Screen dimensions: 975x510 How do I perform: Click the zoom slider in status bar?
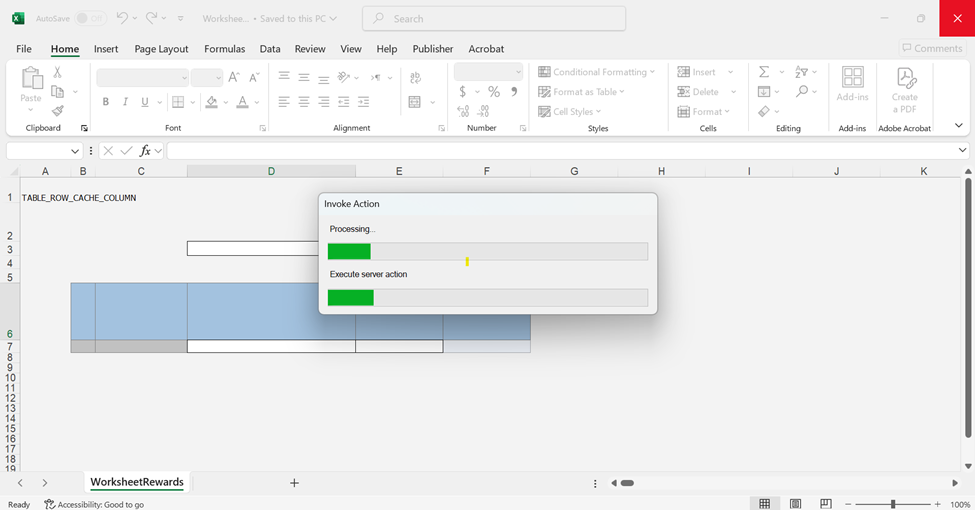point(893,504)
